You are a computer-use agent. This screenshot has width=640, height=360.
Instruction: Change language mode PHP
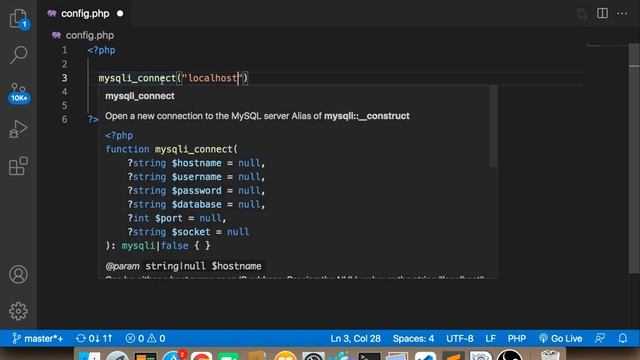click(517, 338)
